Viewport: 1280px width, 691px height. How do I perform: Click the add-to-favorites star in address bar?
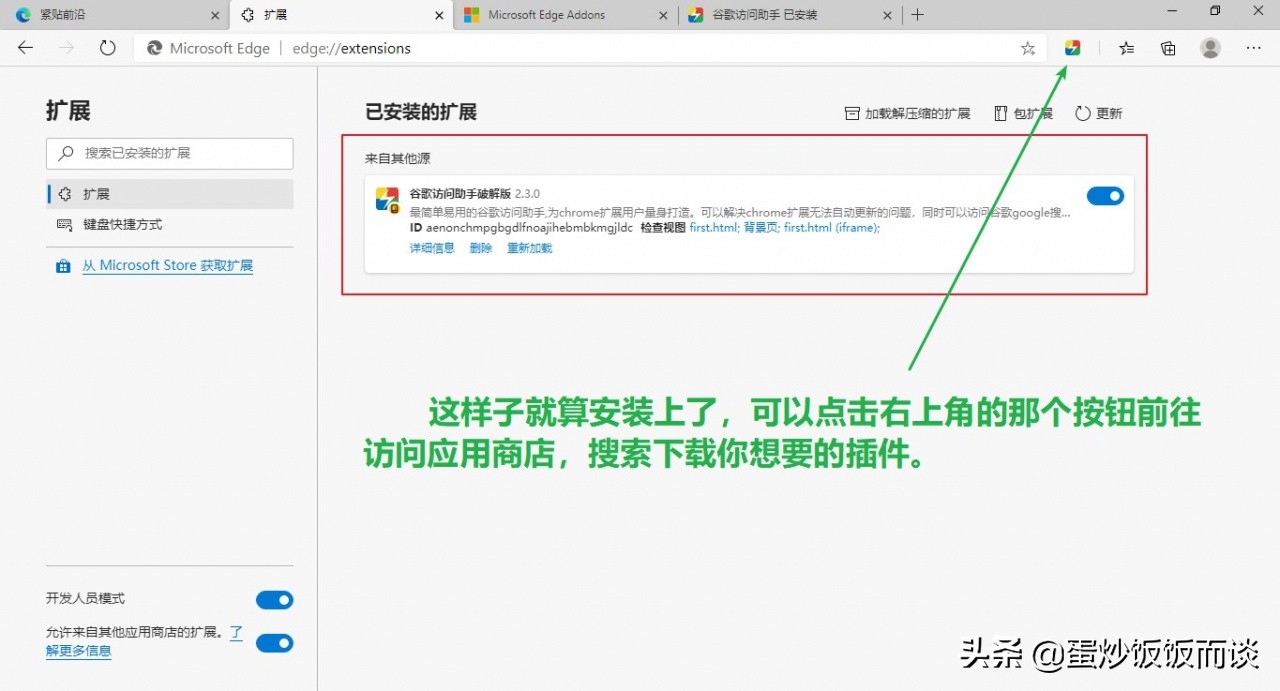click(x=1028, y=47)
